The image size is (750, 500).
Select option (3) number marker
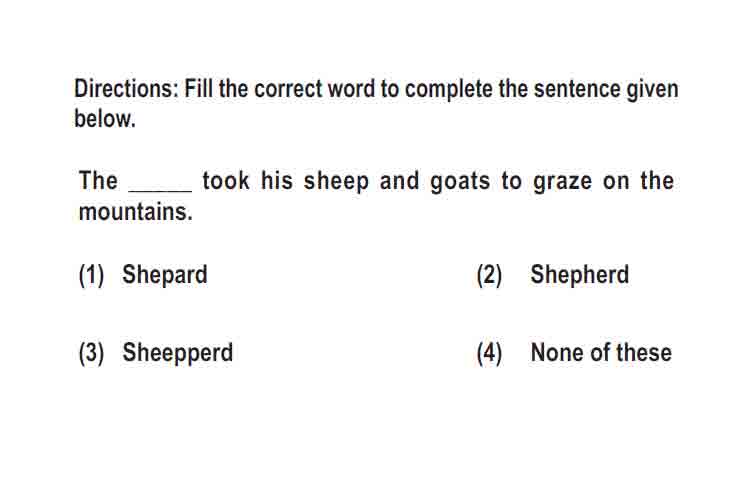coord(91,353)
